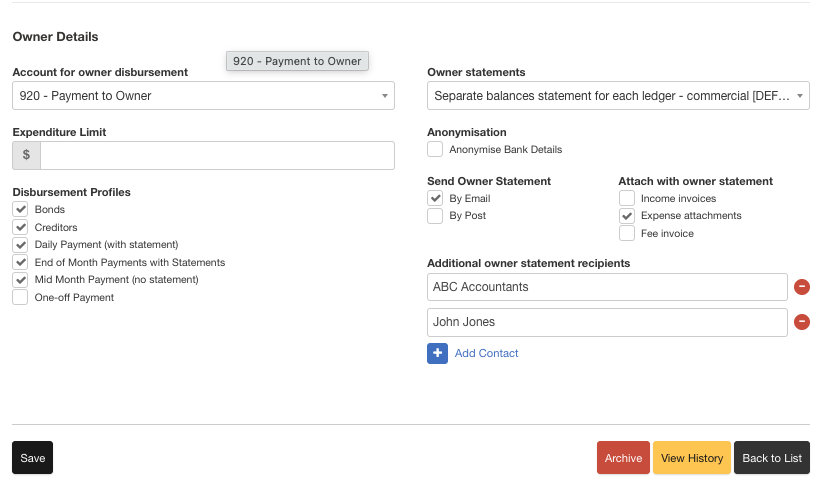Click the Add Contact link
The image size is (836, 493).
486,353
